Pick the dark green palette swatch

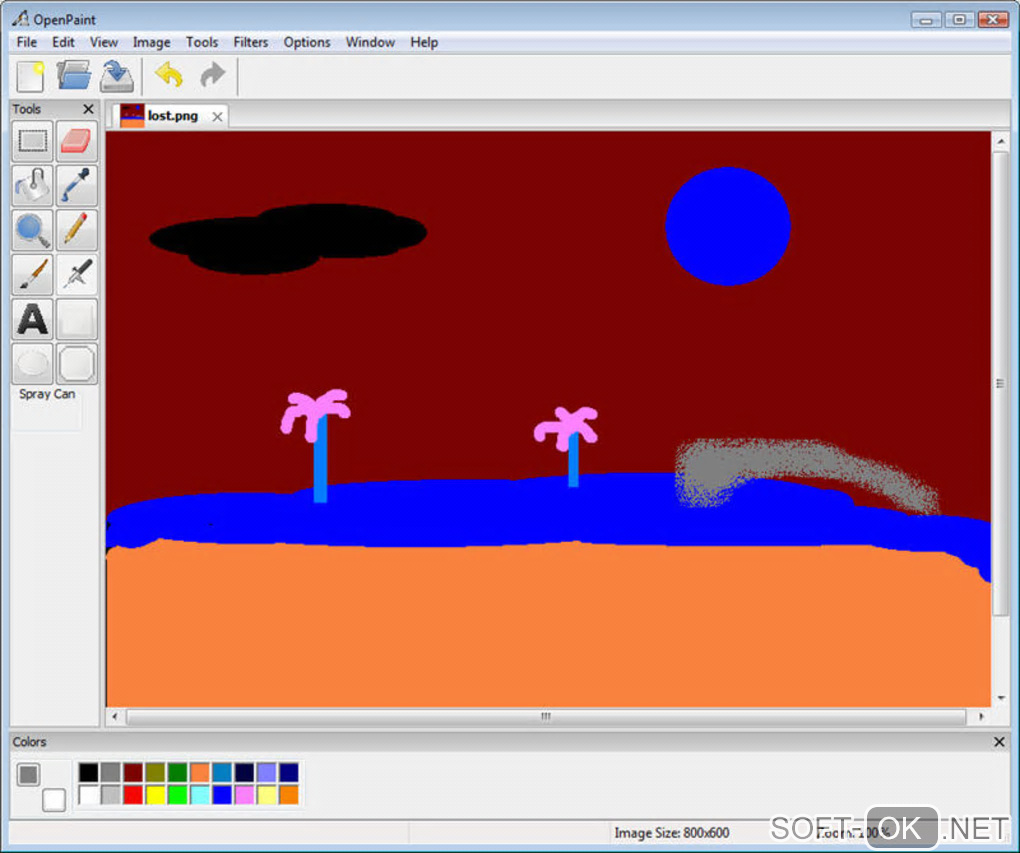tap(178, 772)
